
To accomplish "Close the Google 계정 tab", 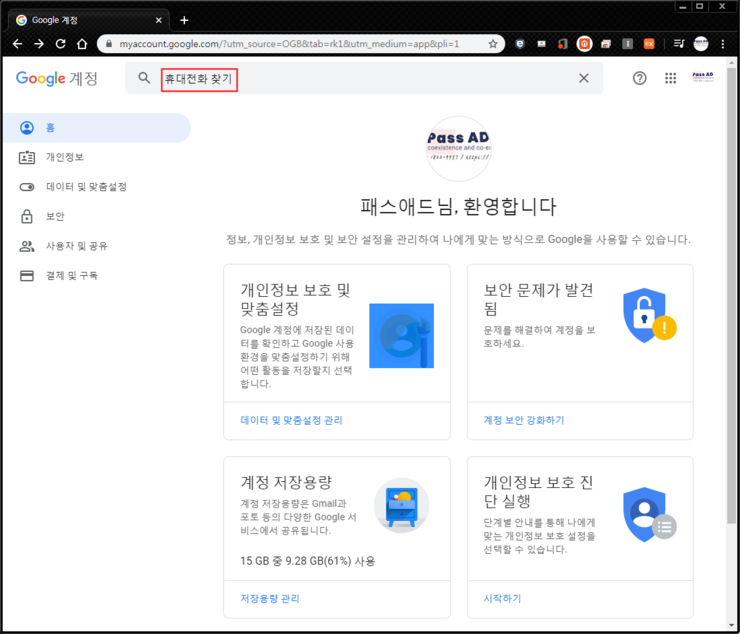I will (159, 20).
